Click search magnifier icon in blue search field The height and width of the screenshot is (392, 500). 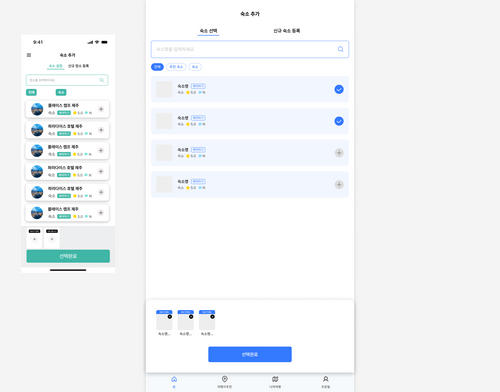(340, 49)
